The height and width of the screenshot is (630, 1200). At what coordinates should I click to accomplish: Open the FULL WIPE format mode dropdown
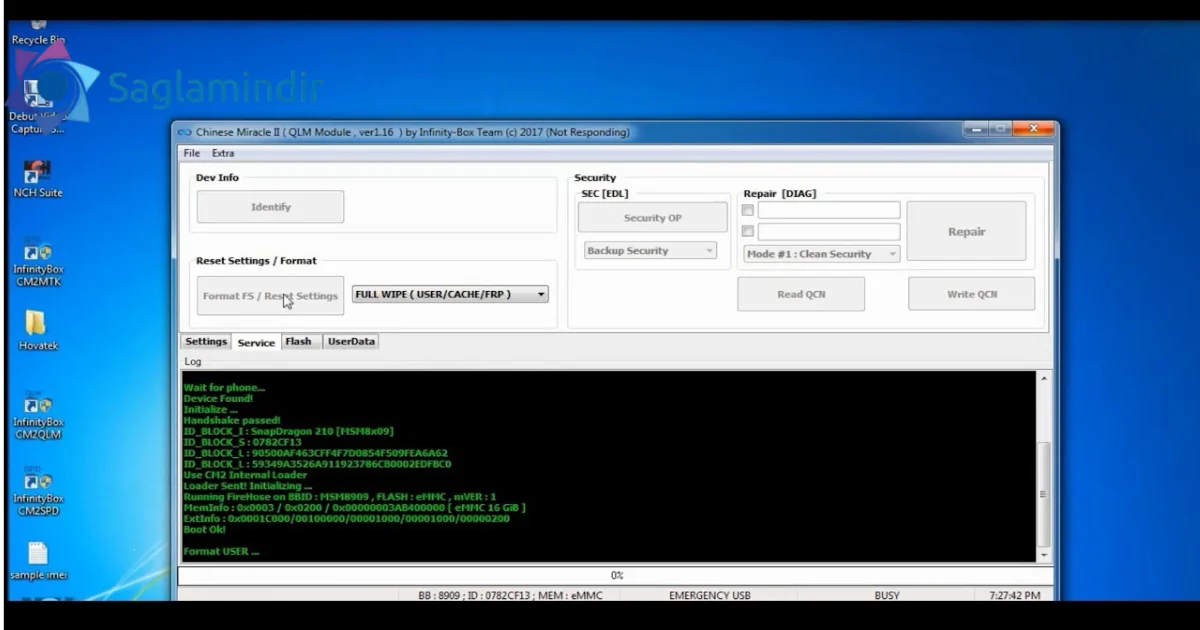click(450, 294)
